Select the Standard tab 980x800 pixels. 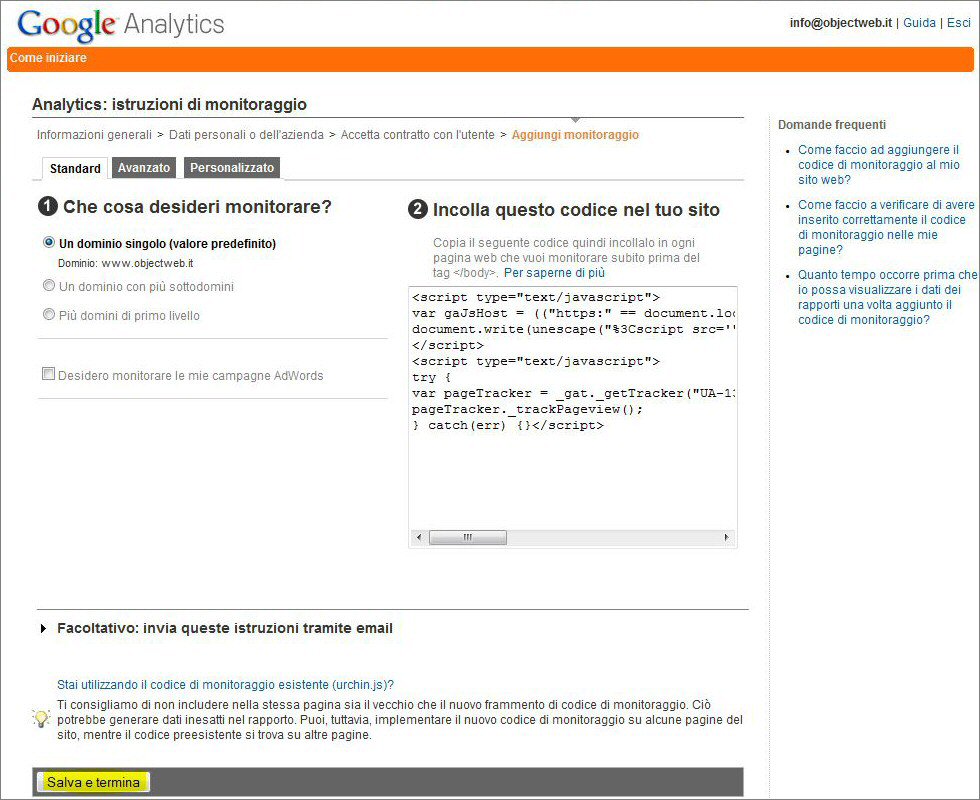point(75,169)
